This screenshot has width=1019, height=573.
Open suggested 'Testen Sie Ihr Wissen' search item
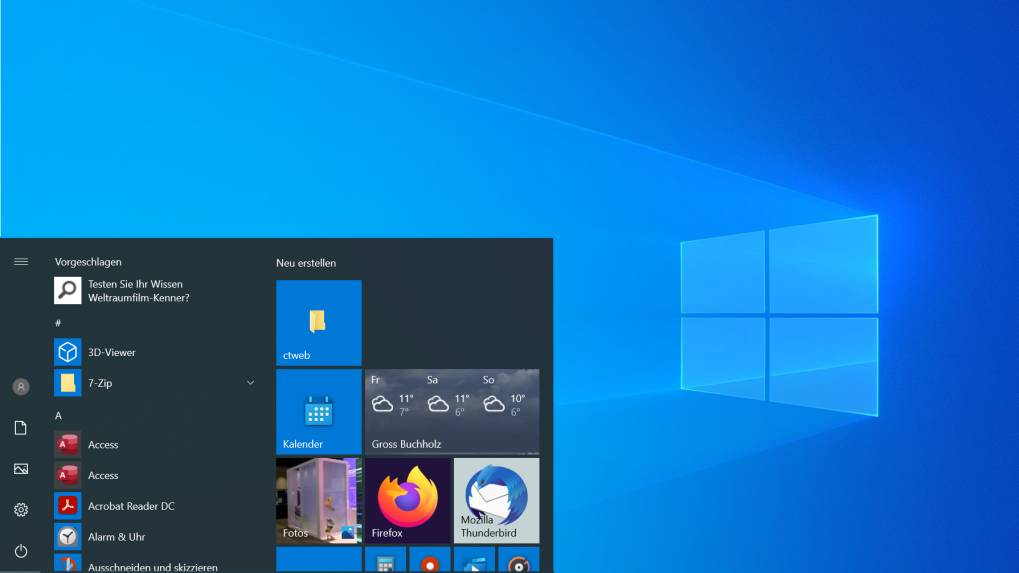point(156,290)
